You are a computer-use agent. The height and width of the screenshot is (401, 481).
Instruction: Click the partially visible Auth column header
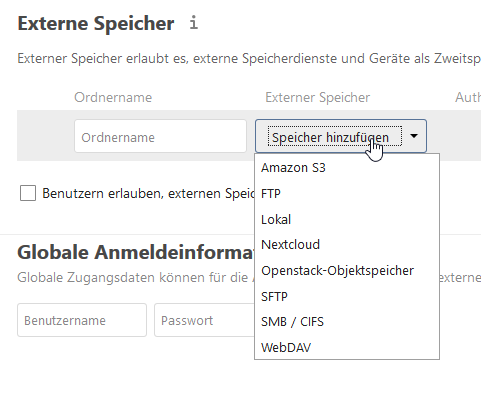point(468,97)
